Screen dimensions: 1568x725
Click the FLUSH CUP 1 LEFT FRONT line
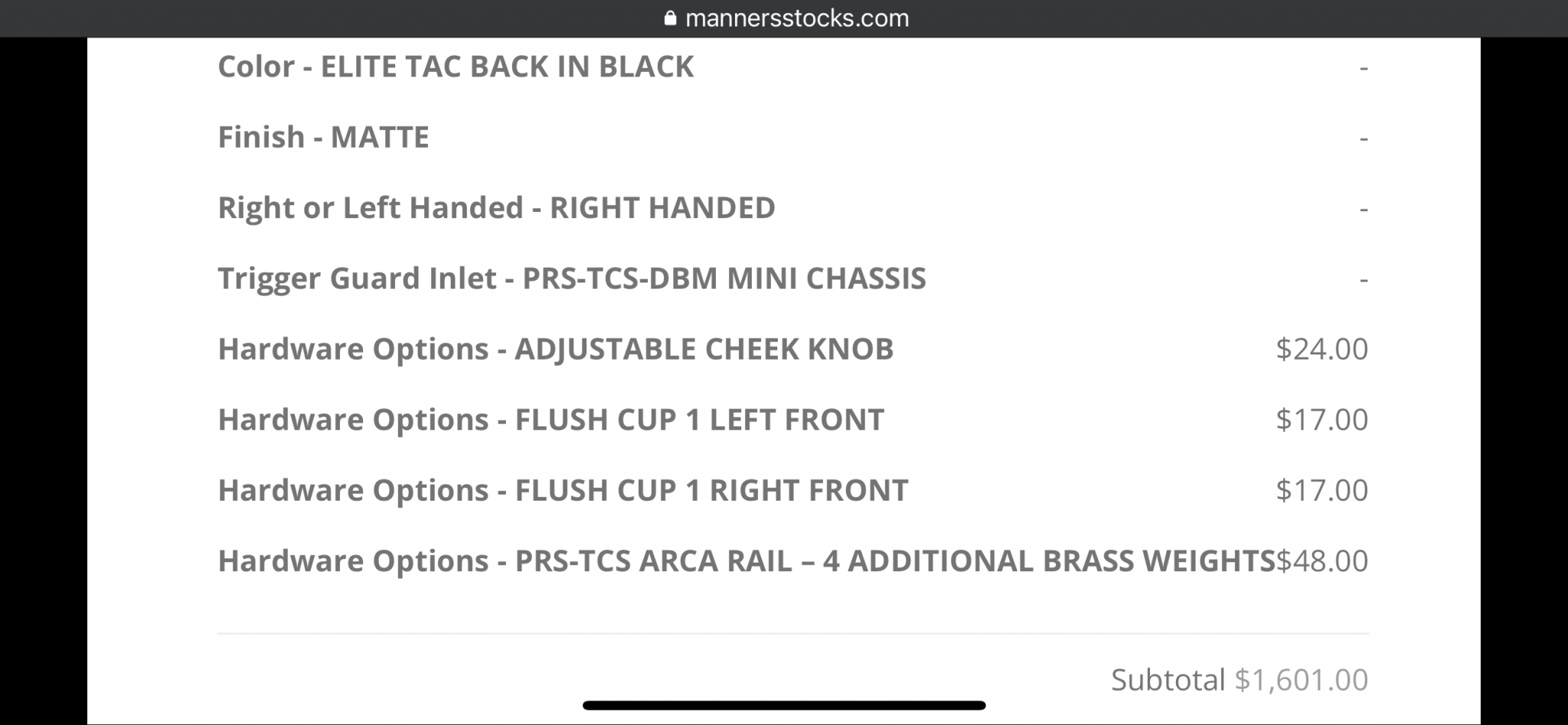pyautogui.click(x=550, y=420)
